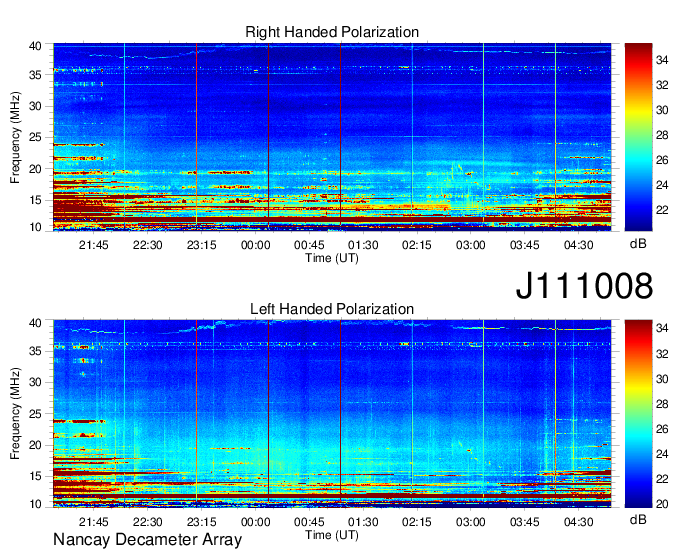
Task: Click the 25 MHz tick on Left Handed plot
Action: click(x=35, y=414)
